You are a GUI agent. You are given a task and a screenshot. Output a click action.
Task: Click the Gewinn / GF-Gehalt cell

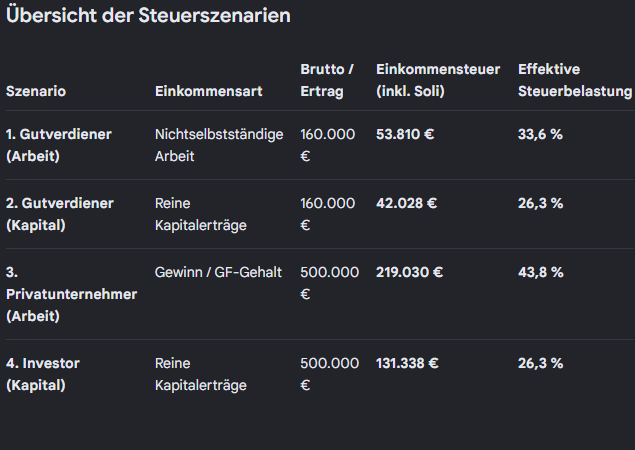(218, 272)
